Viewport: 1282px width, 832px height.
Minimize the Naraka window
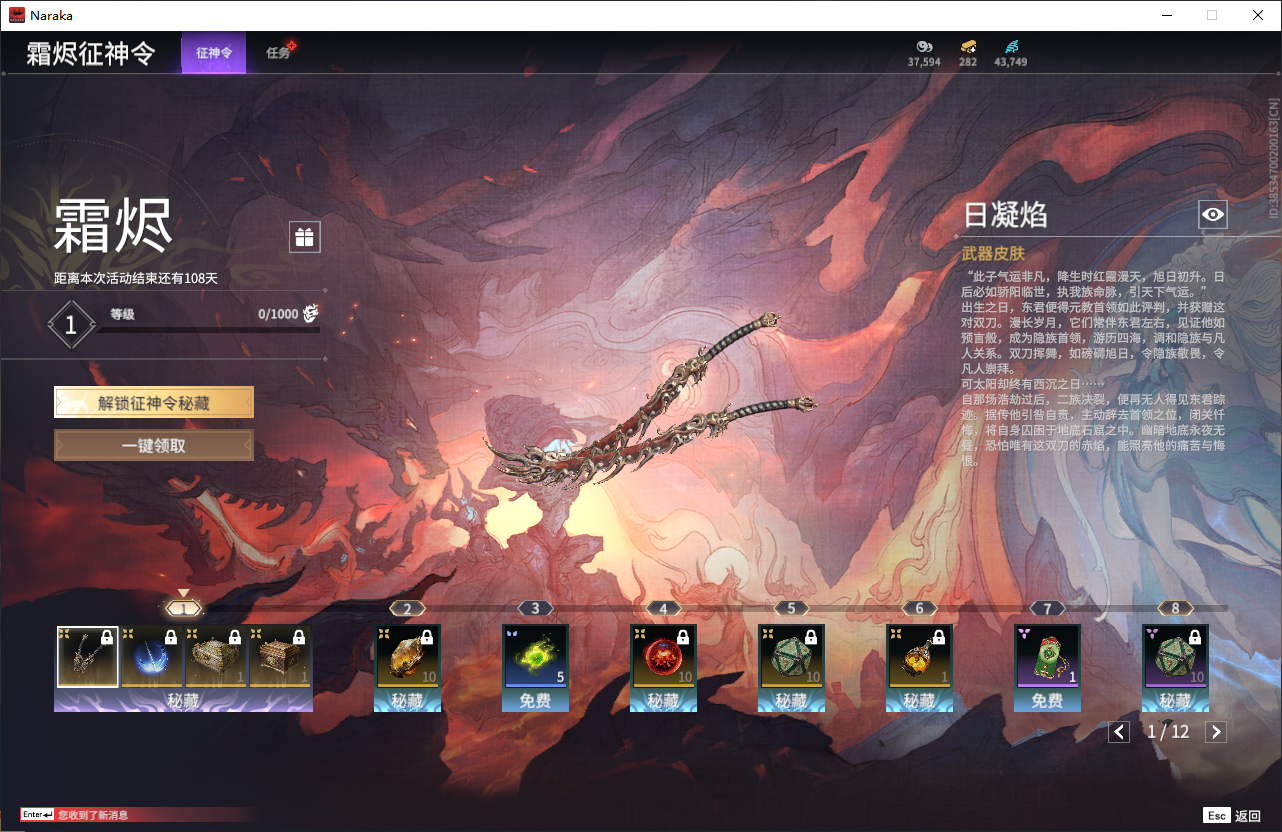click(x=1167, y=15)
